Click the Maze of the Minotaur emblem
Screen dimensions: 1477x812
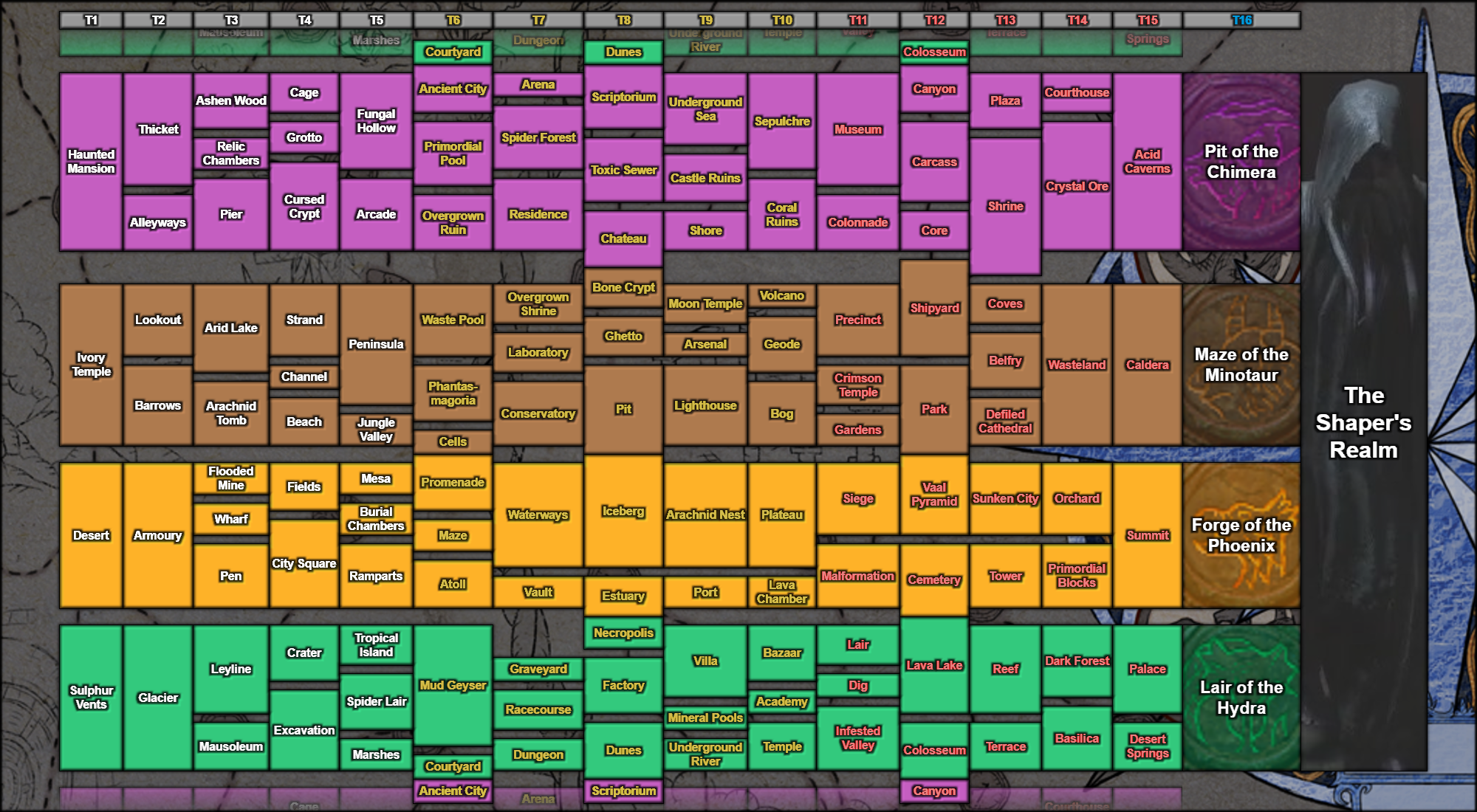point(1241,365)
